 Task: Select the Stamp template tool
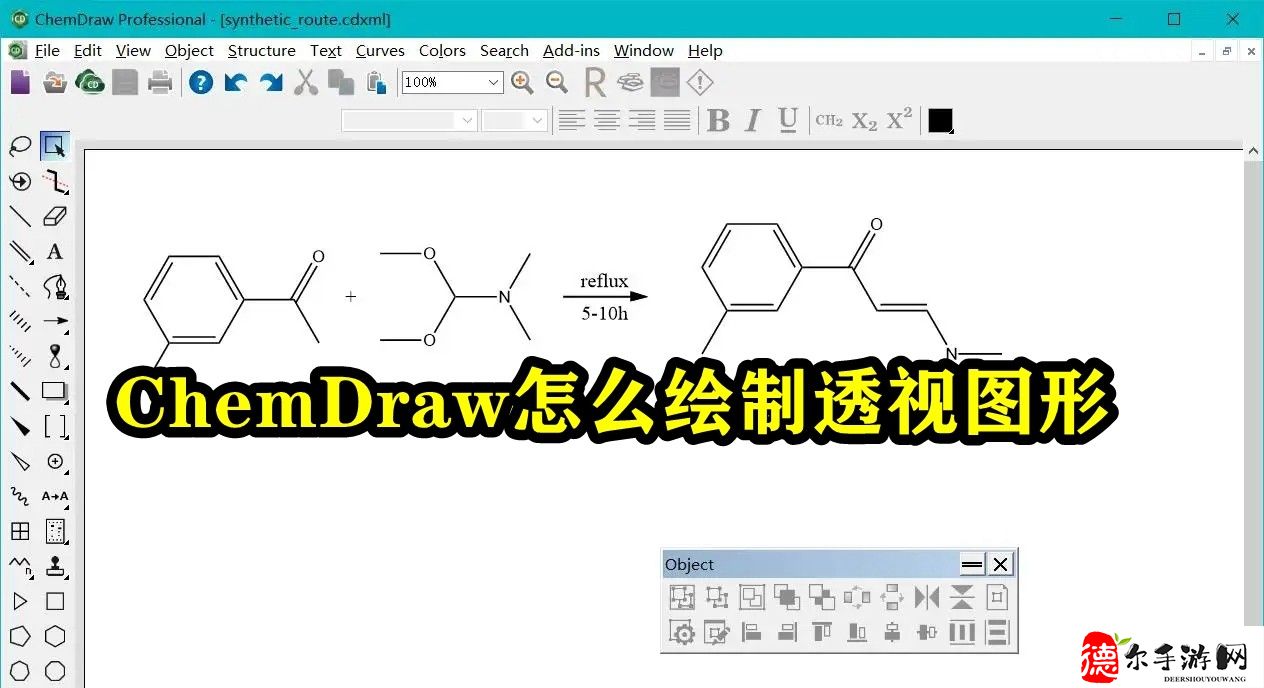coord(55,566)
